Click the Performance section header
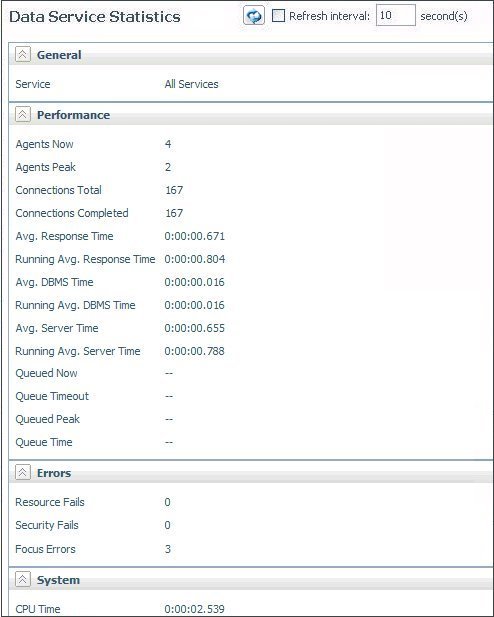The width and height of the screenshot is (494, 617). pyautogui.click(x=73, y=115)
